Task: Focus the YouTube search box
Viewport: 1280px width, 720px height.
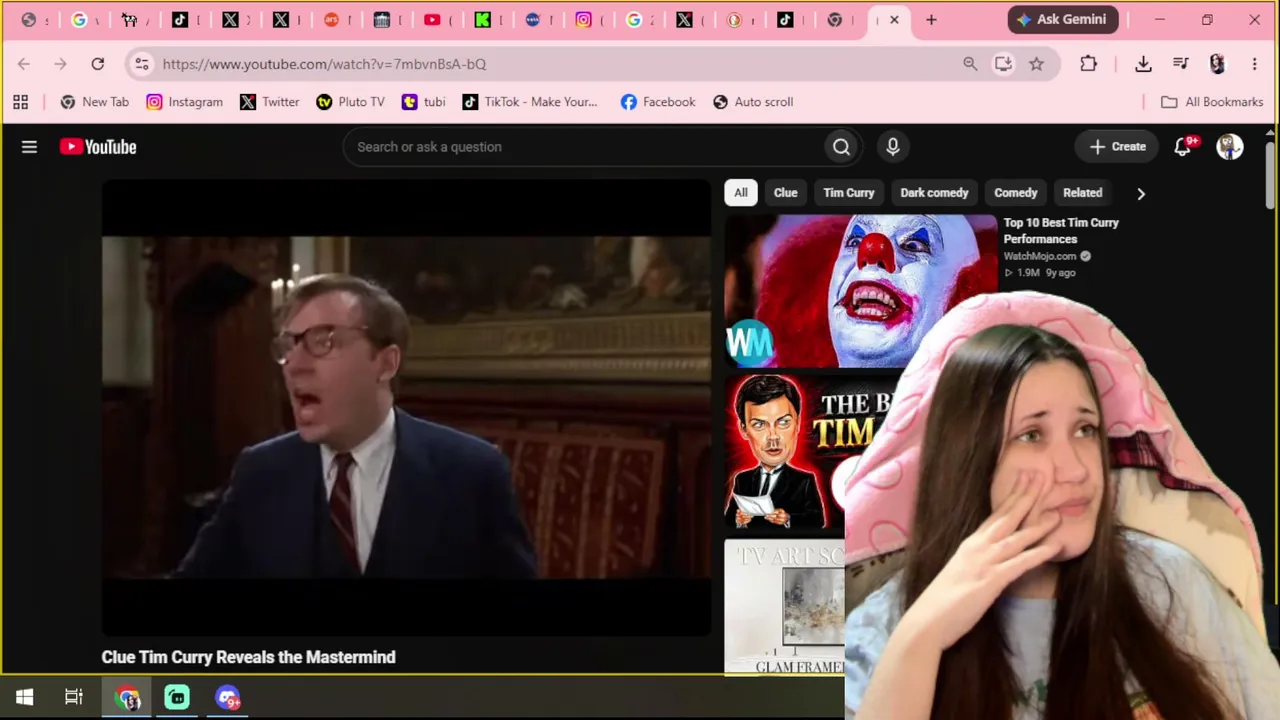Action: (584, 147)
